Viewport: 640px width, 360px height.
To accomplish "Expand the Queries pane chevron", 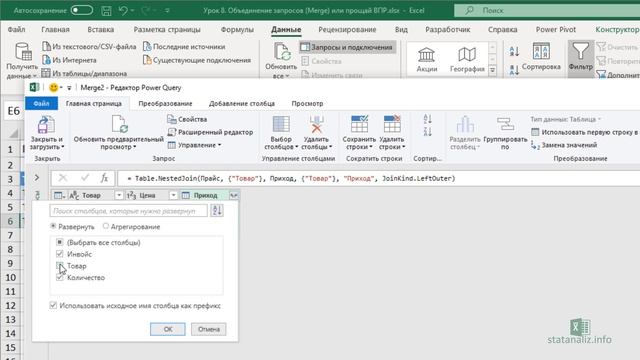I will (x=37, y=178).
